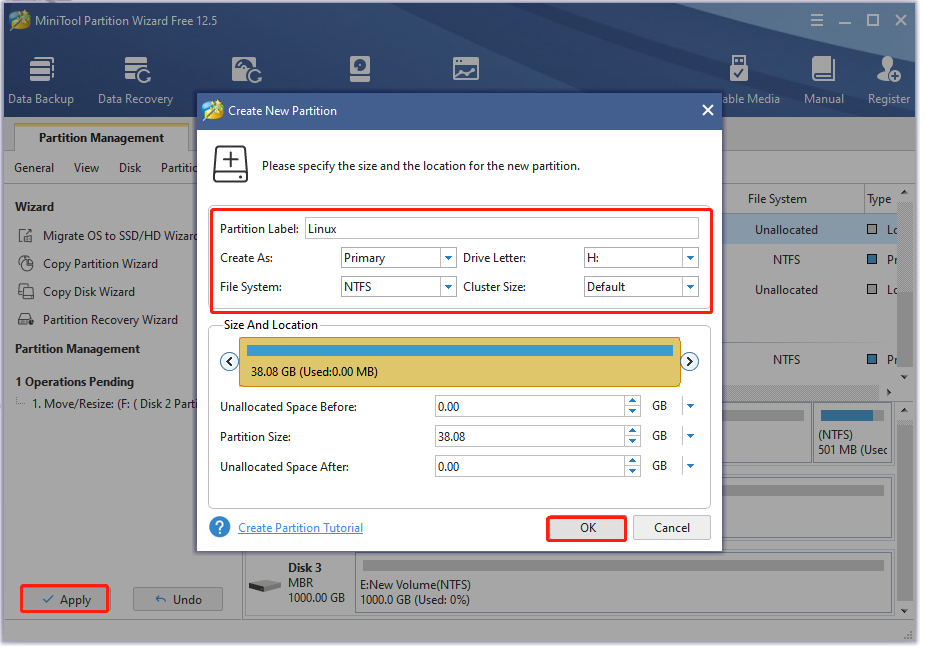This screenshot has height=648, width=925.
Task: Open the Register option in toolbar
Action: pyautogui.click(x=888, y=81)
